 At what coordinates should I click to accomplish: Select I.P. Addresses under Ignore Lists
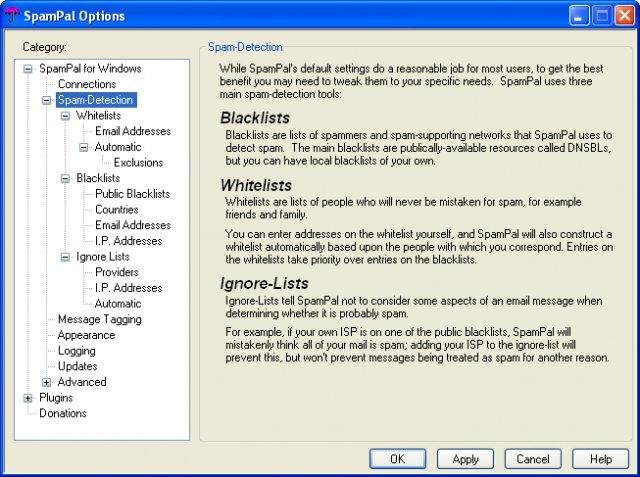pyautogui.click(x=128, y=288)
